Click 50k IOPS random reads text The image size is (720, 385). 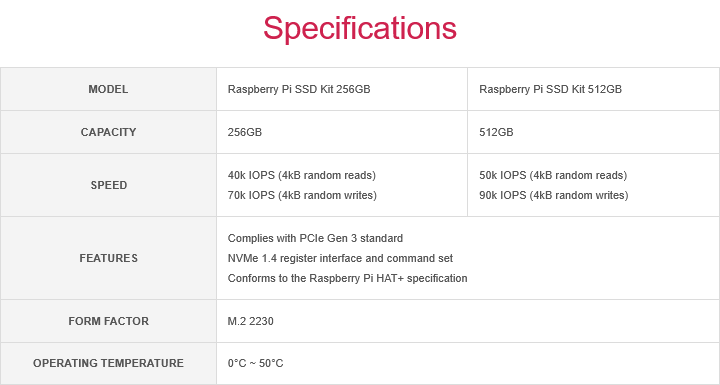tap(553, 176)
